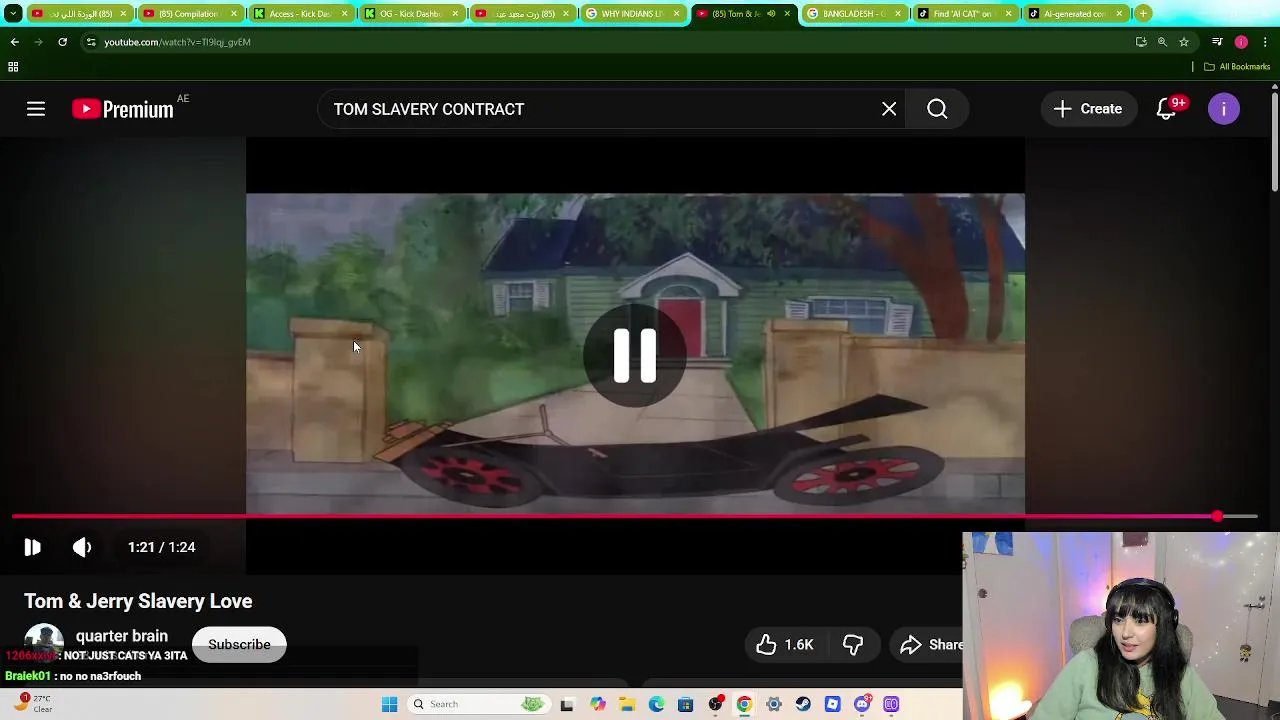Mute the video volume speaker
Image resolution: width=1280 pixels, height=720 pixels.
[82, 547]
